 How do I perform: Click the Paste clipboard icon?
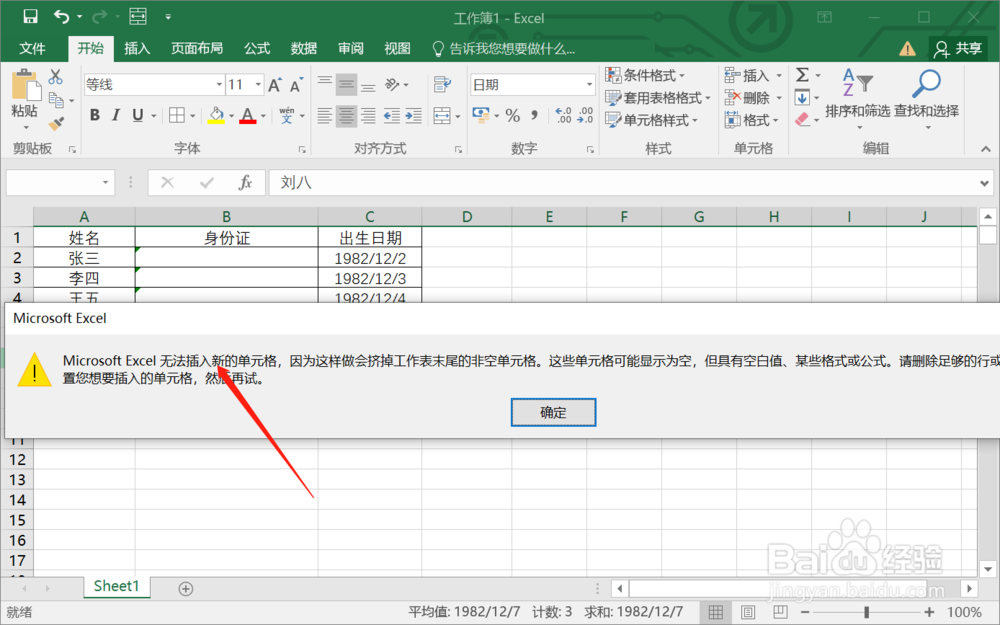point(25,86)
